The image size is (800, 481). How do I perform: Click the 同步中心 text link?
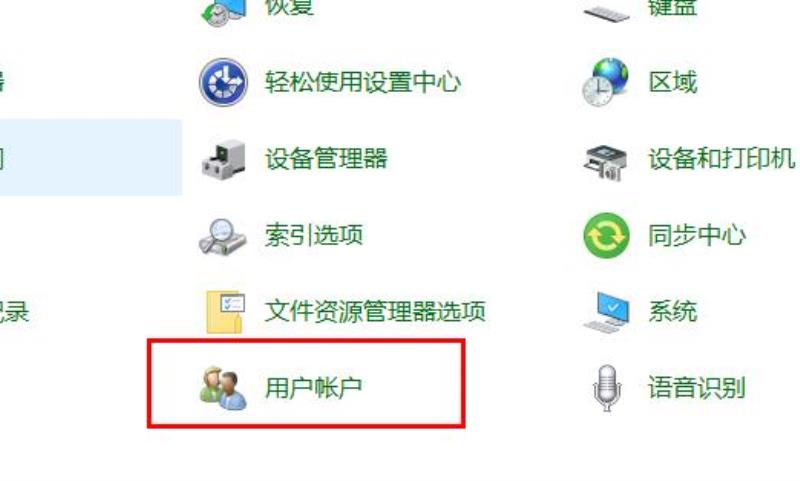click(697, 235)
